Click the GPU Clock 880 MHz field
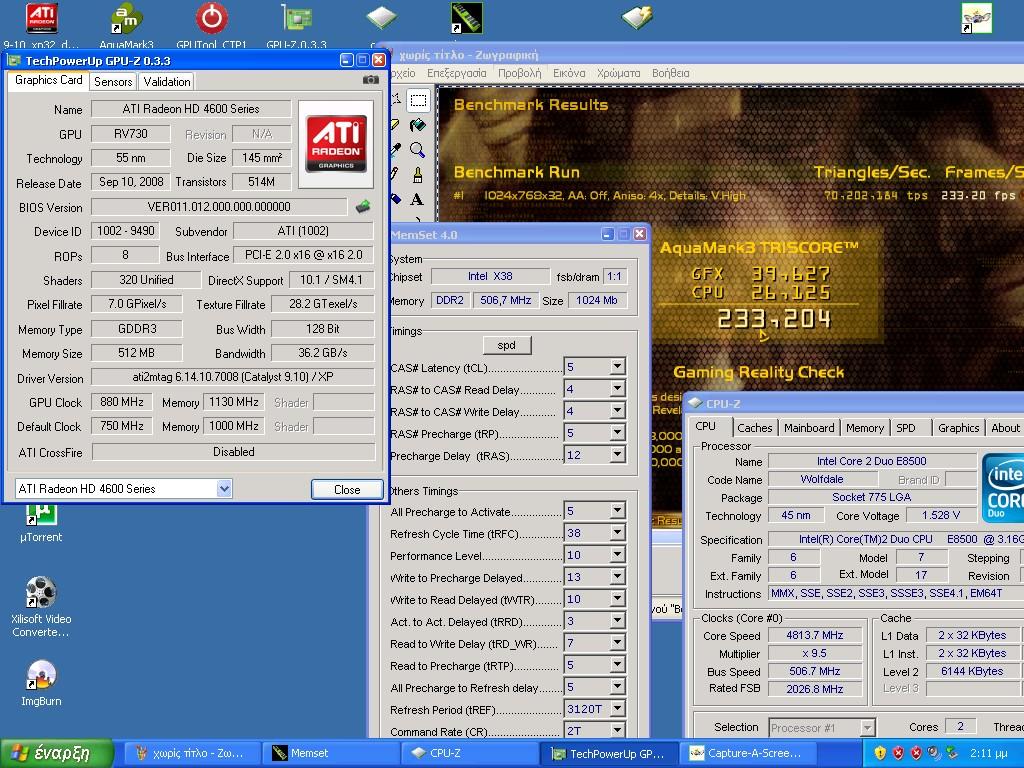 click(x=121, y=402)
